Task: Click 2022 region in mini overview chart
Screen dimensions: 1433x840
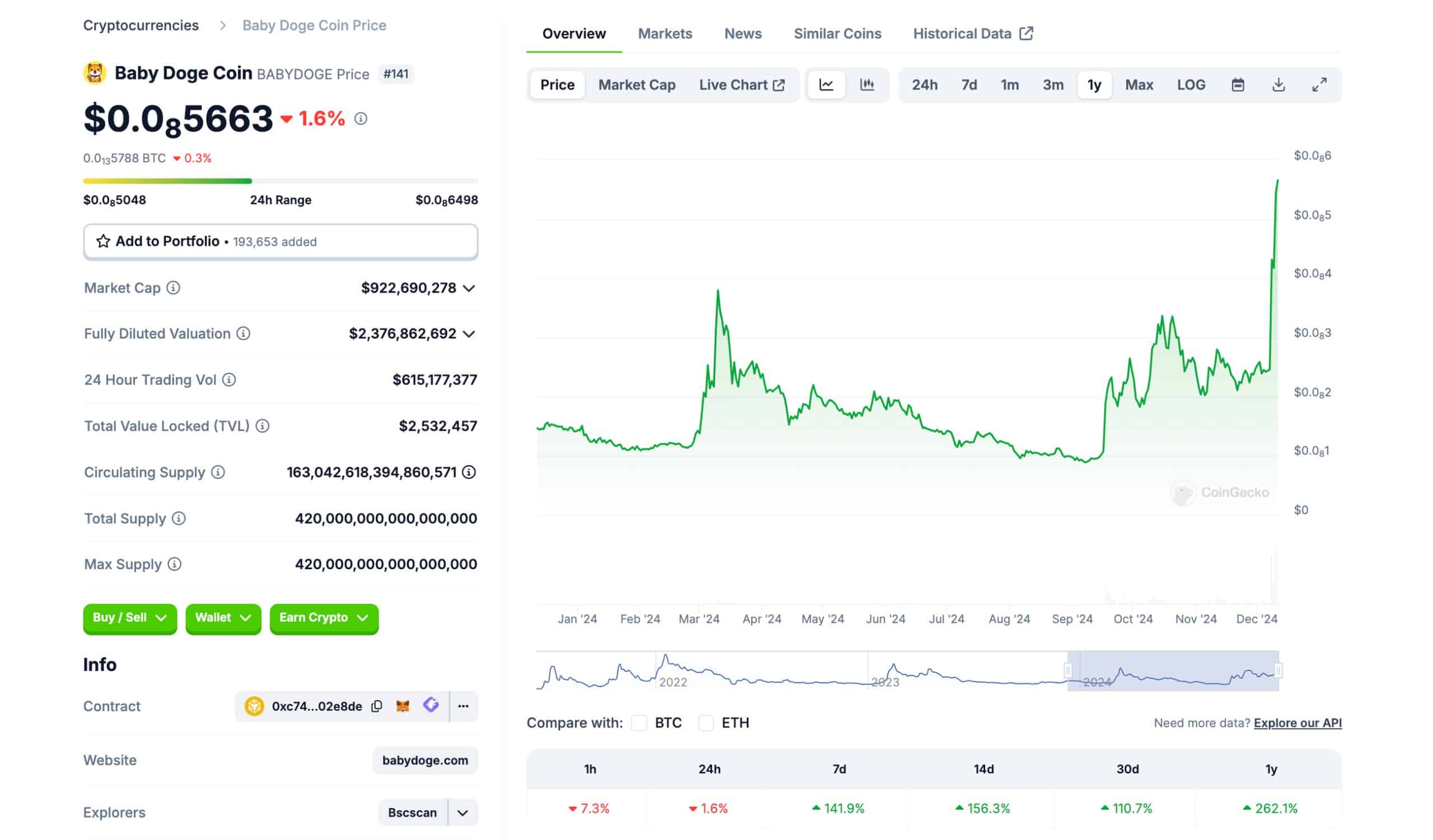Action: [673, 682]
